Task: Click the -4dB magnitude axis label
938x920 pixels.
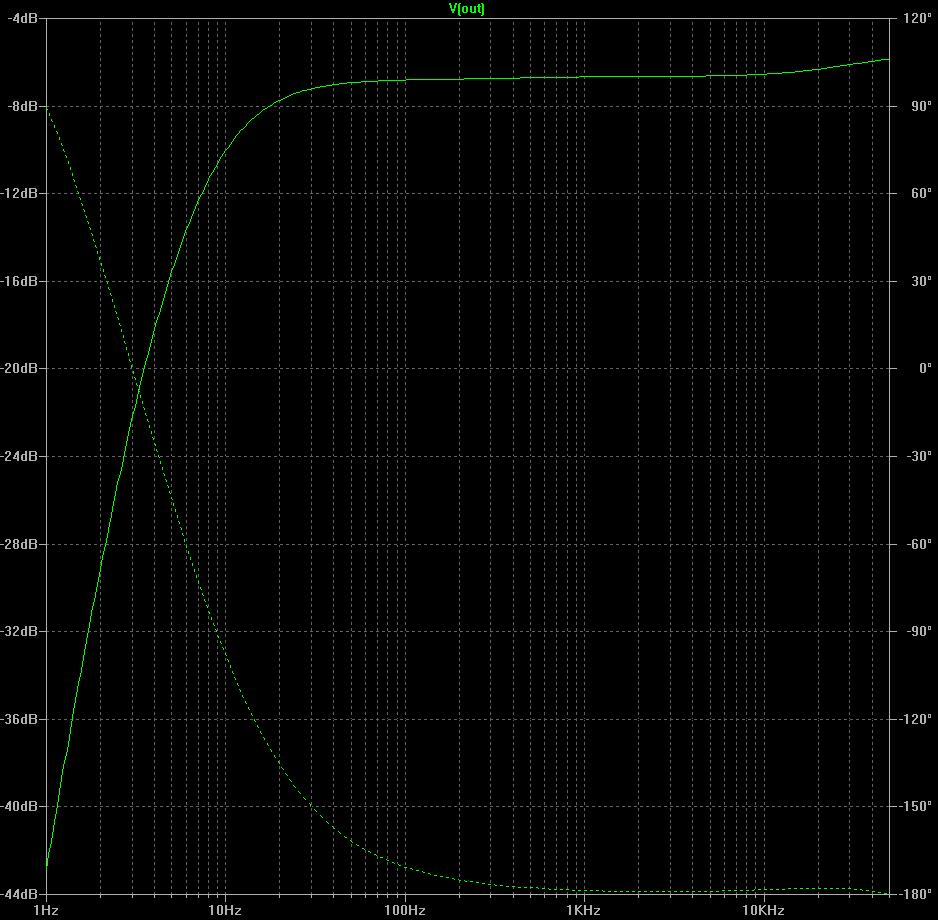Action: coord(22,19)
